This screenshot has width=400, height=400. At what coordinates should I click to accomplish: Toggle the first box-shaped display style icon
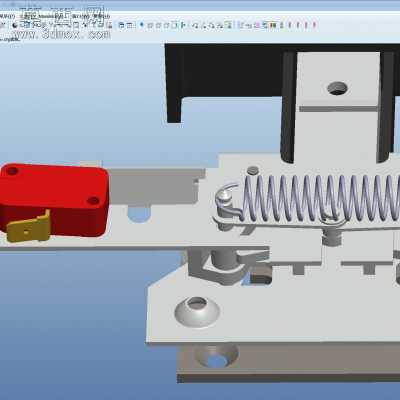(x=150, y=25)
